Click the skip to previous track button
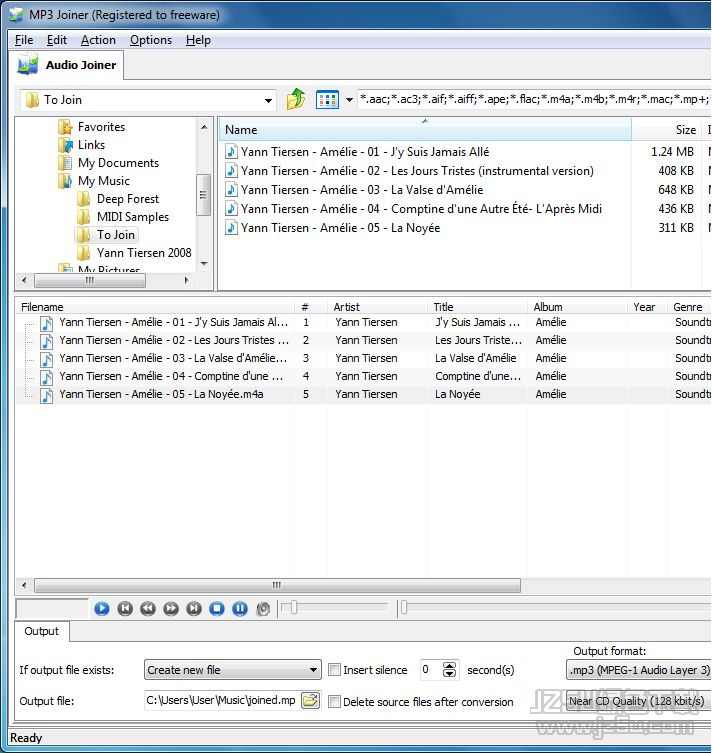Image resolution: width=712 pixels, height=753 pixels. click(125, 608)
